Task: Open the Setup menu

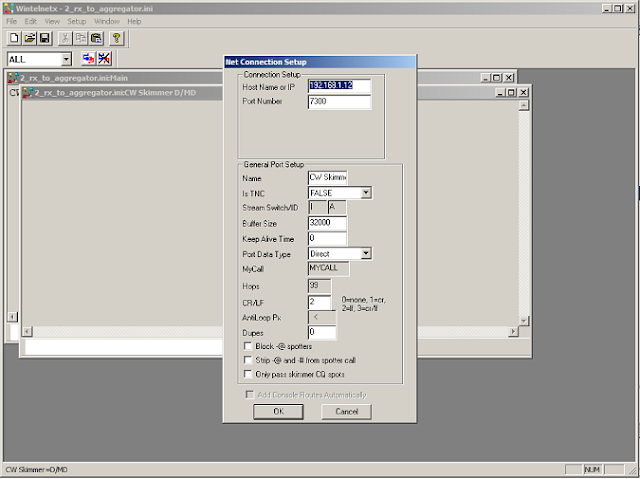Action: tap(77, 21)
